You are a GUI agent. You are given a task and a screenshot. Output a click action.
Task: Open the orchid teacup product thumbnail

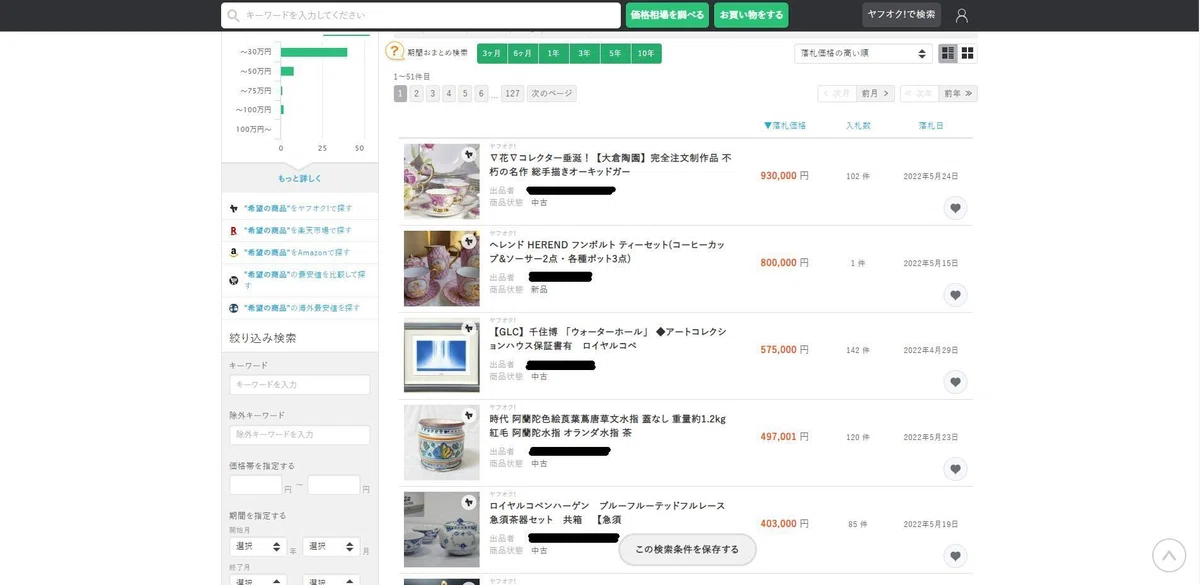point(442,181)
